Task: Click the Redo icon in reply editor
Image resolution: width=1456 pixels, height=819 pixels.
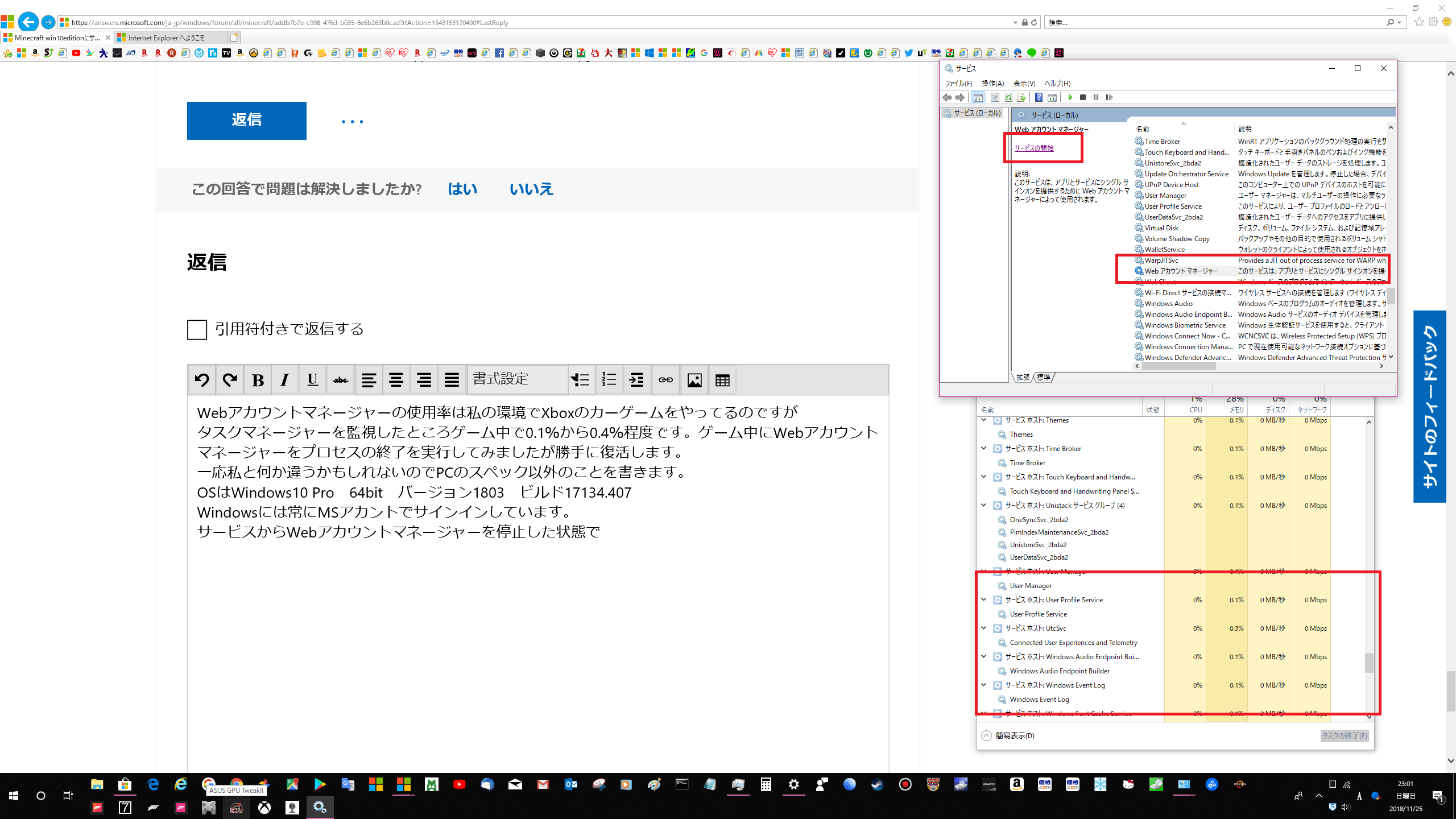Action: coord(230,380)
